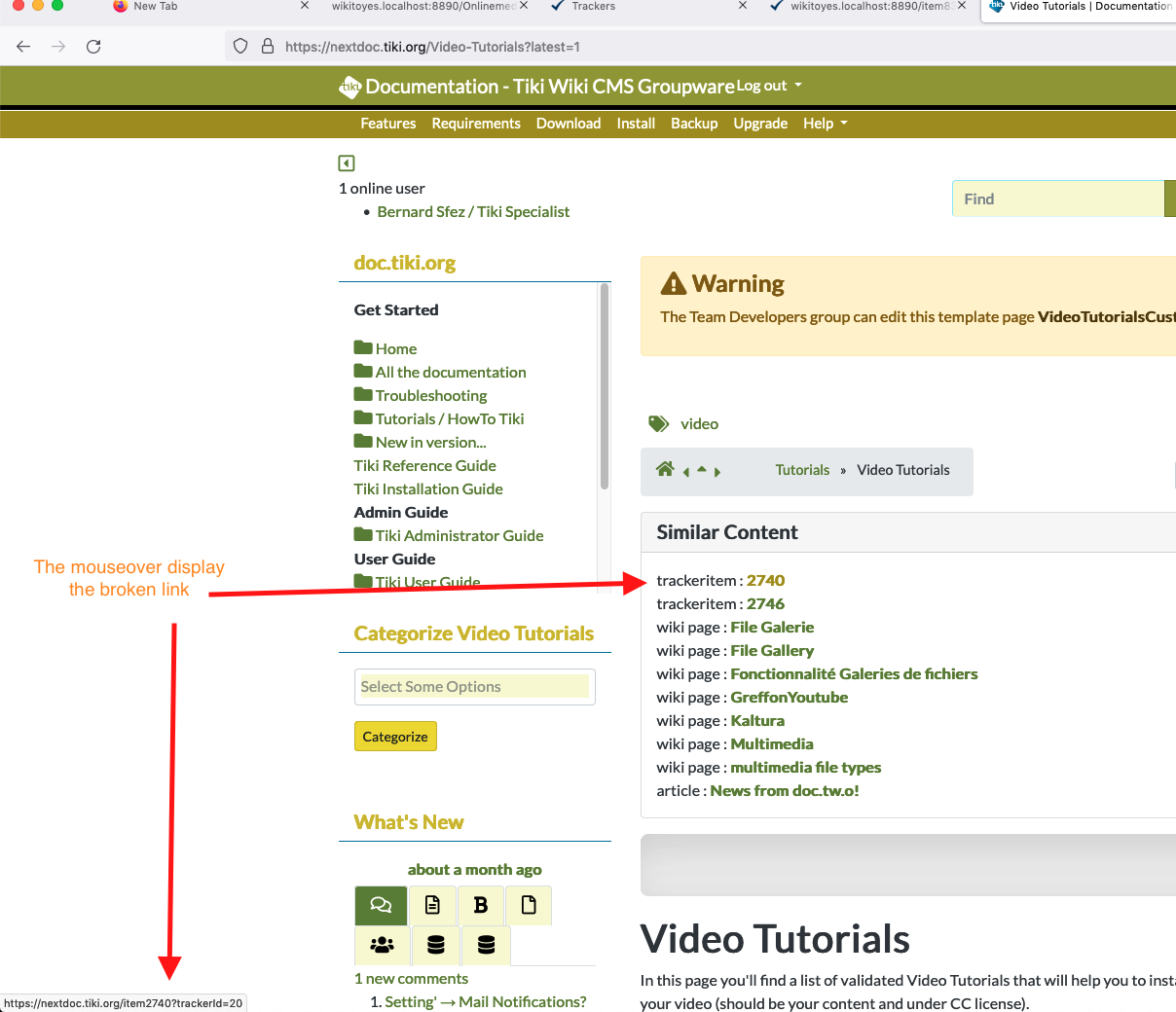Image resolution: width=1176 pixels, height=1012 pixels.
Task: Click the doc.tiki.org module title
Action: [405, 263]
